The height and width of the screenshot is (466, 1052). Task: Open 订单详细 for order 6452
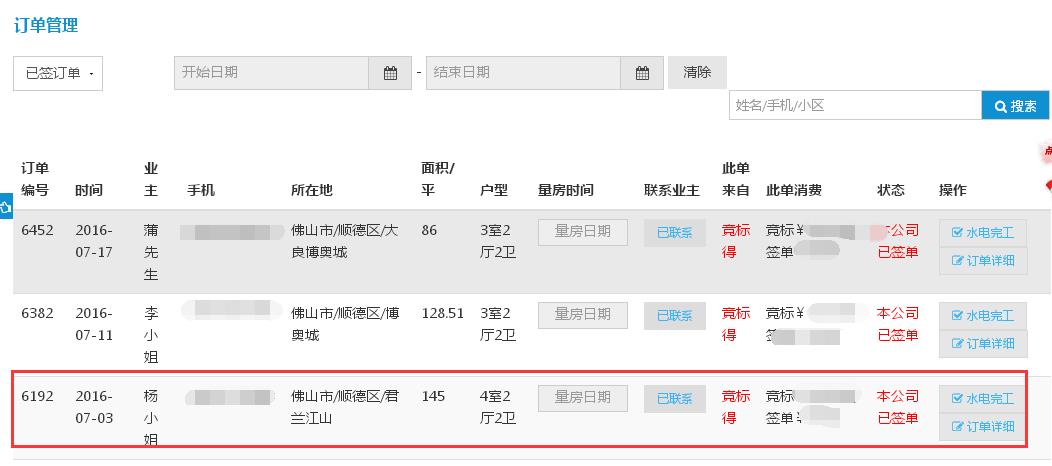pos(983,261)
